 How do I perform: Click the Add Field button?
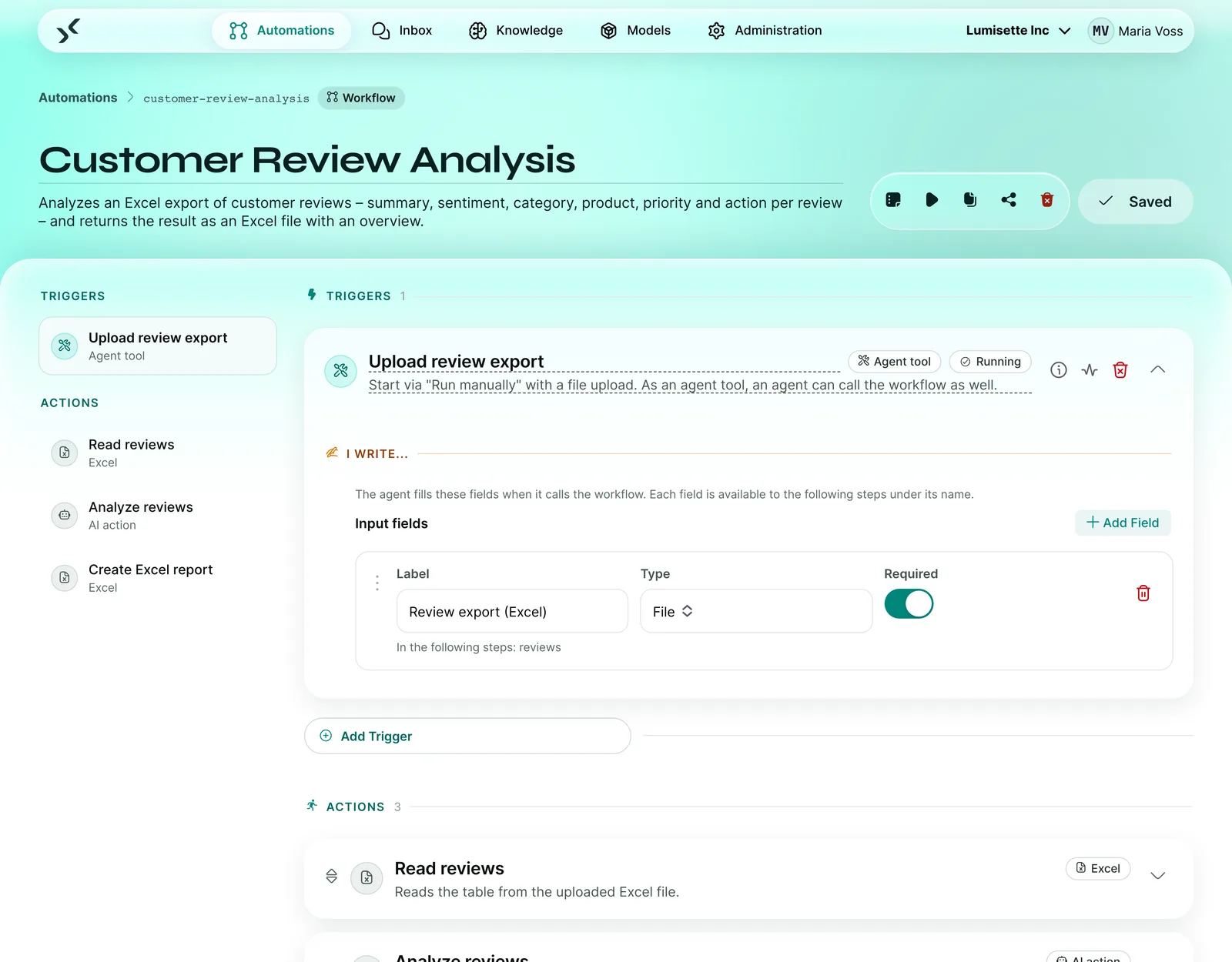1123,523
